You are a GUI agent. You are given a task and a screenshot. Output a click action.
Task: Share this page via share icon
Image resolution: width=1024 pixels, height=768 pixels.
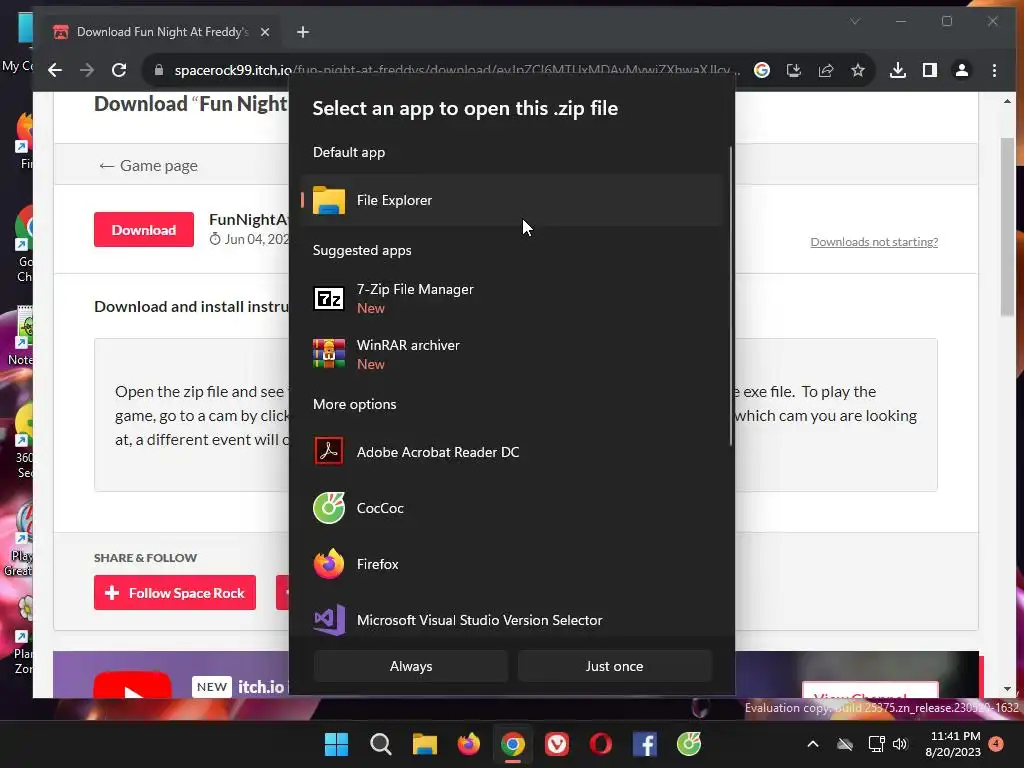click(825, 71)
